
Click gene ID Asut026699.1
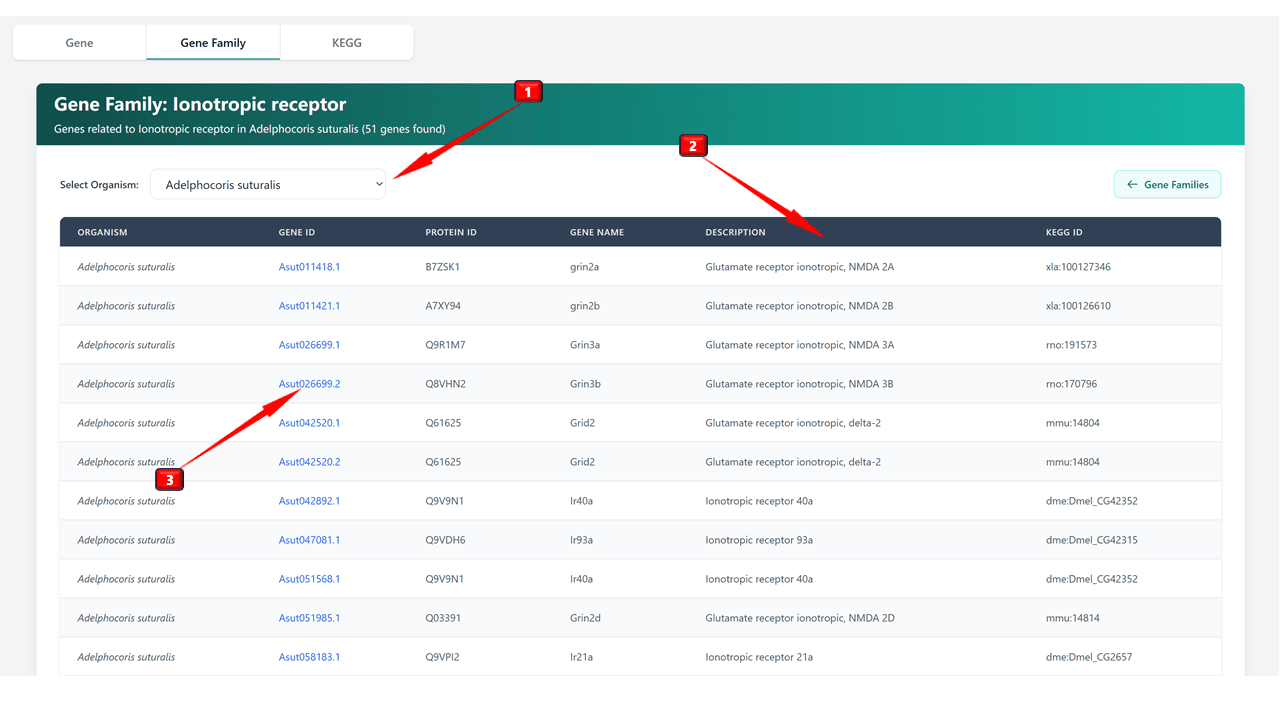point(309,345)
